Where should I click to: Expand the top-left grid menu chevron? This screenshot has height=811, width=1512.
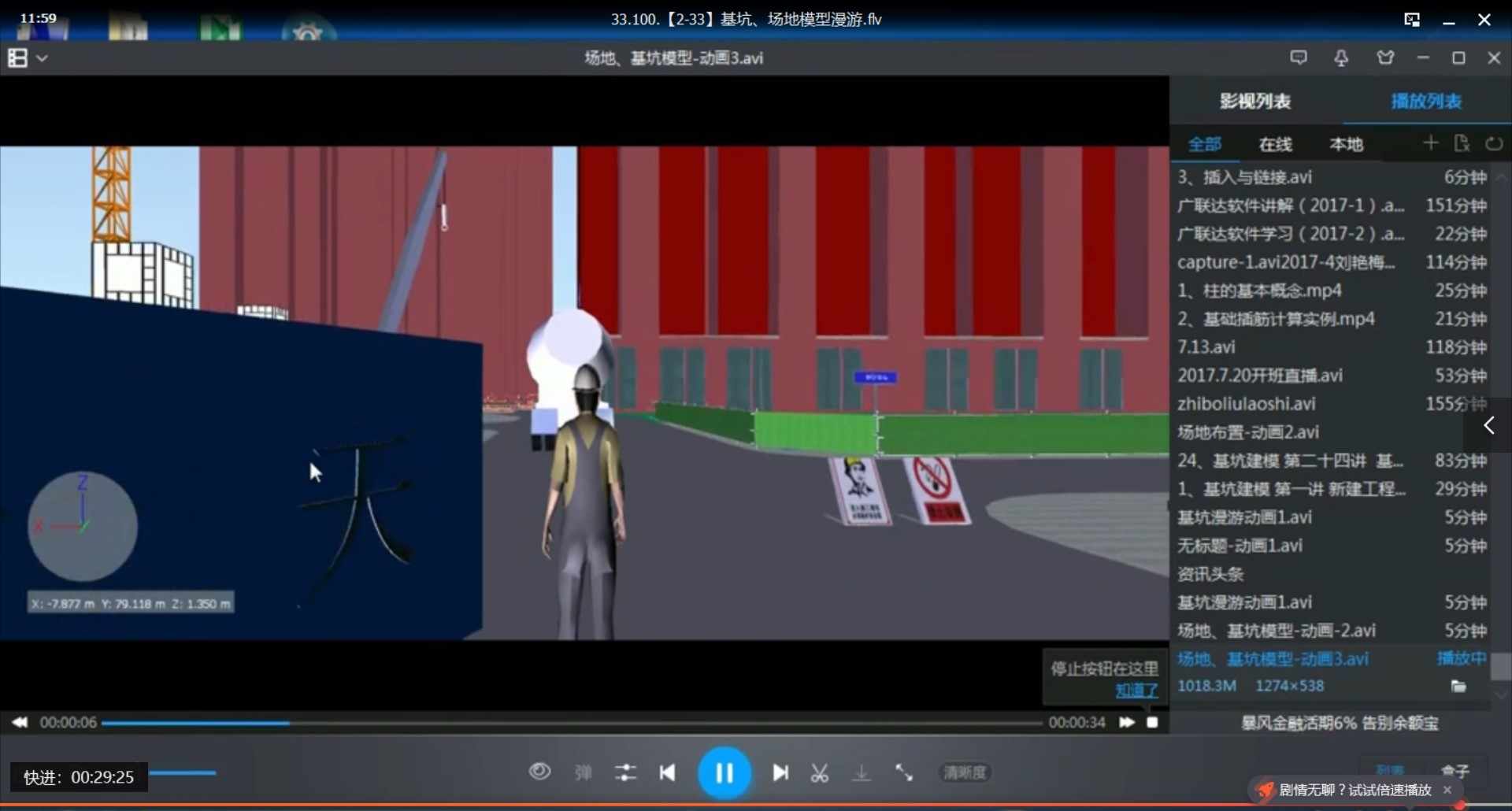pos(42,57)
